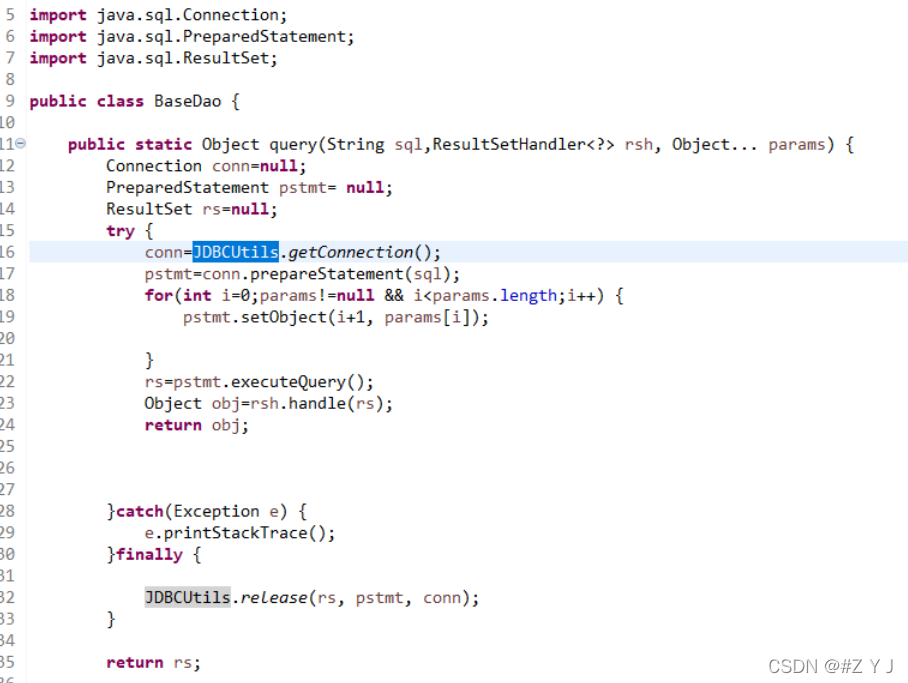Click the 'return obj;' statement
This screenshot has height=683, width=908.
pos(196,425)
